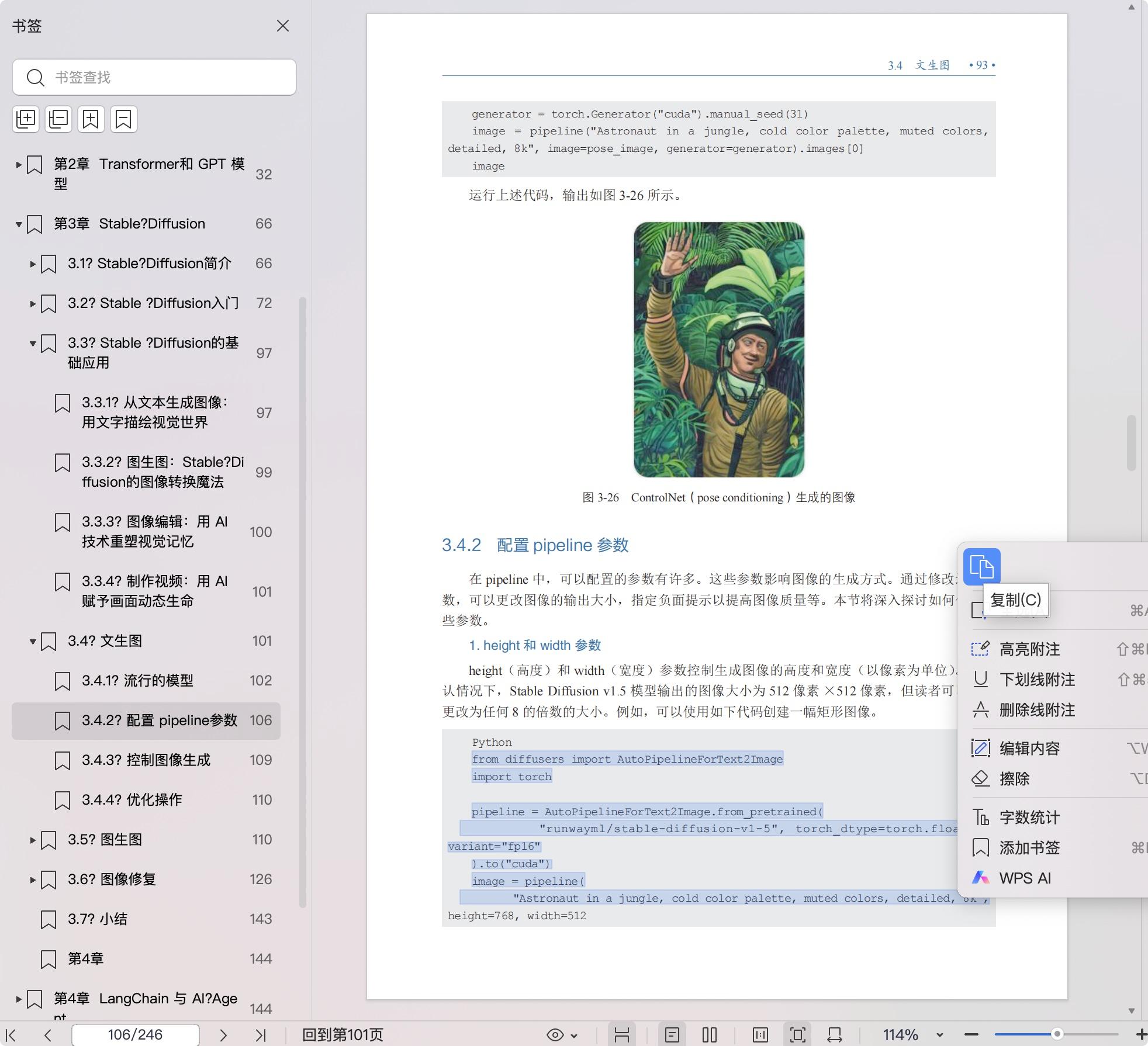Go to bookmark 3.4.1? 流行的模型
The width and height of the screenshot is (1148, 1046).
coord(137,680)
